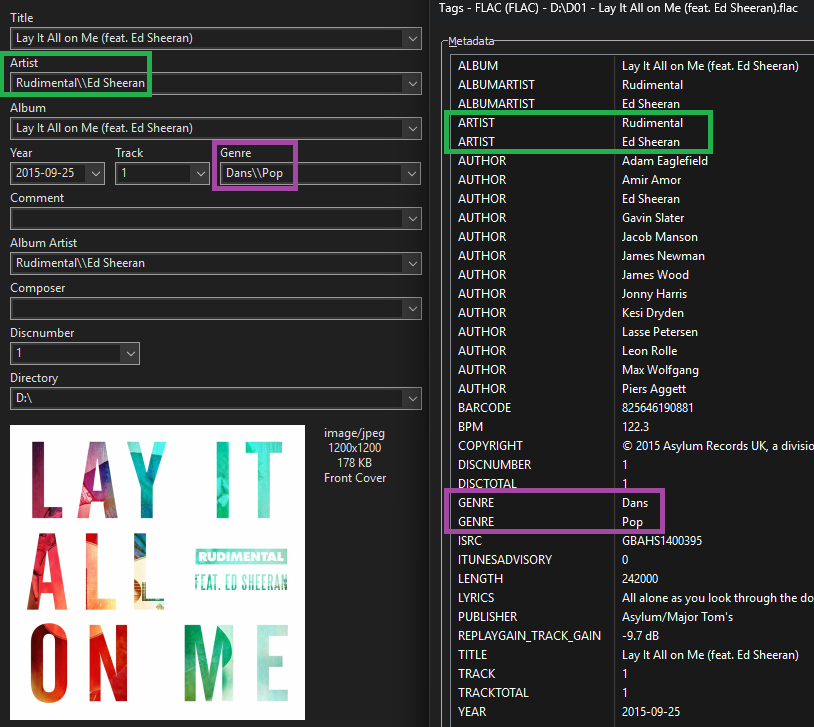Screen dimensions: 814x727
Task: Select the AUTHOR row Adam Eaglefield
Action: click(x=632, y=161)
